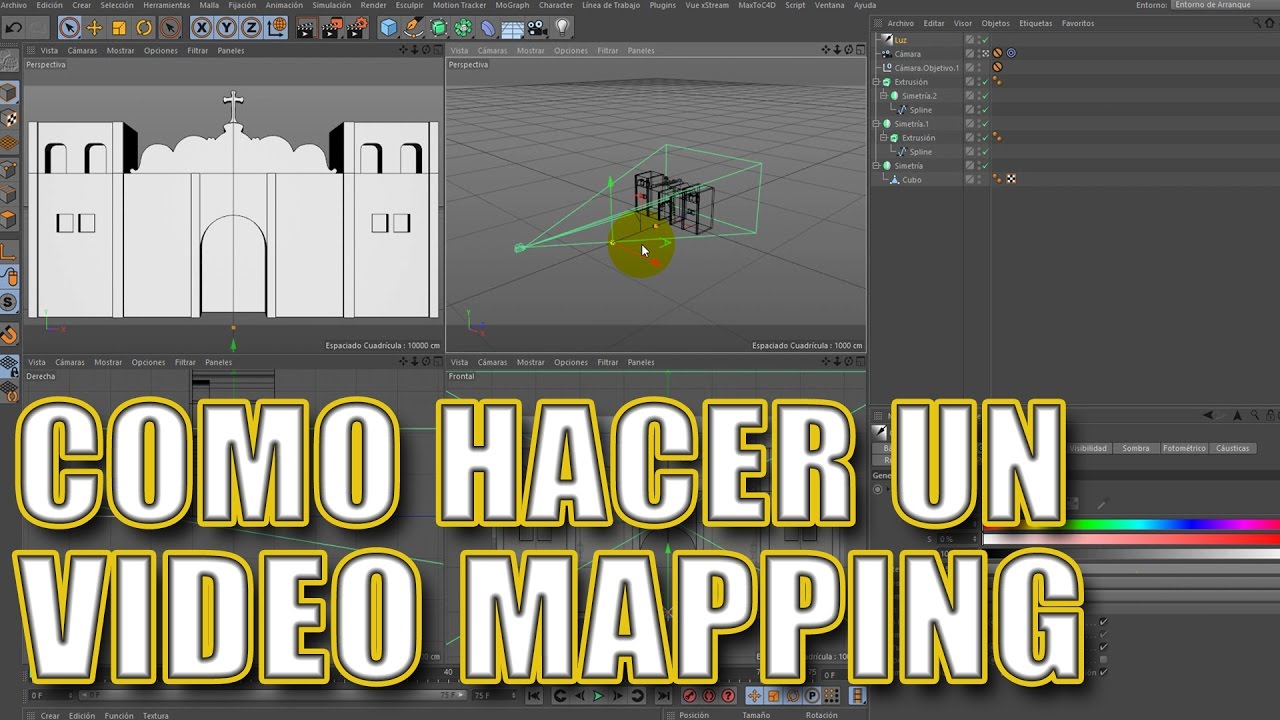The width and height of the screenshot is (1280, 720).
Task: Collapse the Simetría.1 object
Action: (876, 124)
